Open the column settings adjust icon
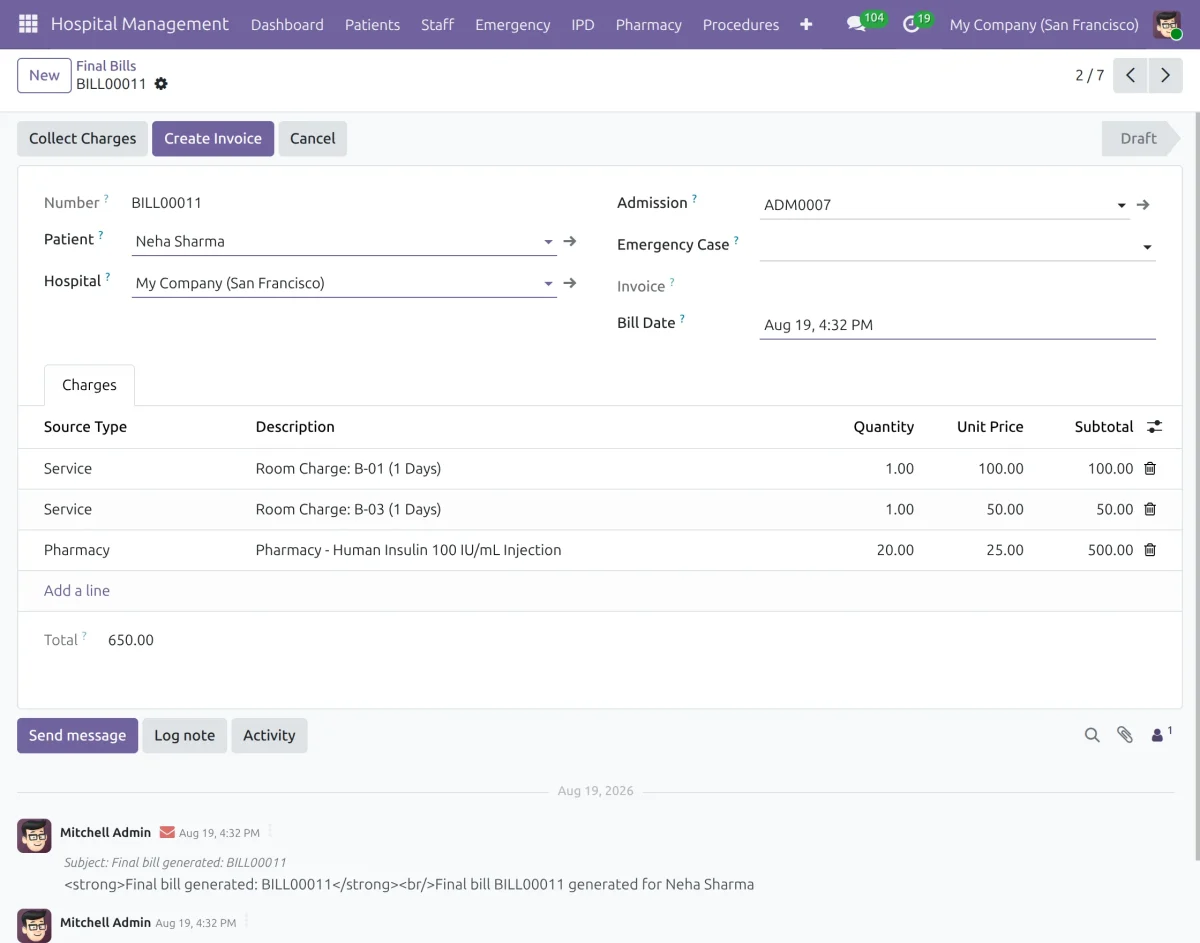This screenshot has width=1200, height=943. point(1154,427)
